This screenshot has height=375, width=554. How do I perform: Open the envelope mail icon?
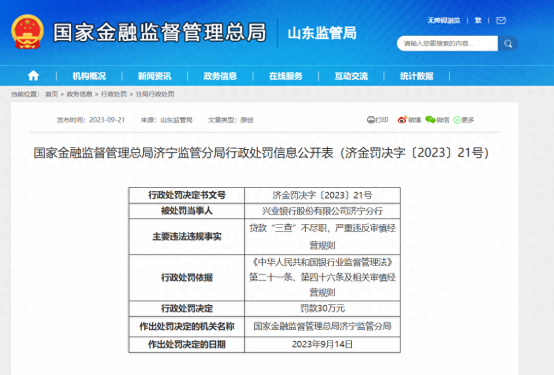501,20
